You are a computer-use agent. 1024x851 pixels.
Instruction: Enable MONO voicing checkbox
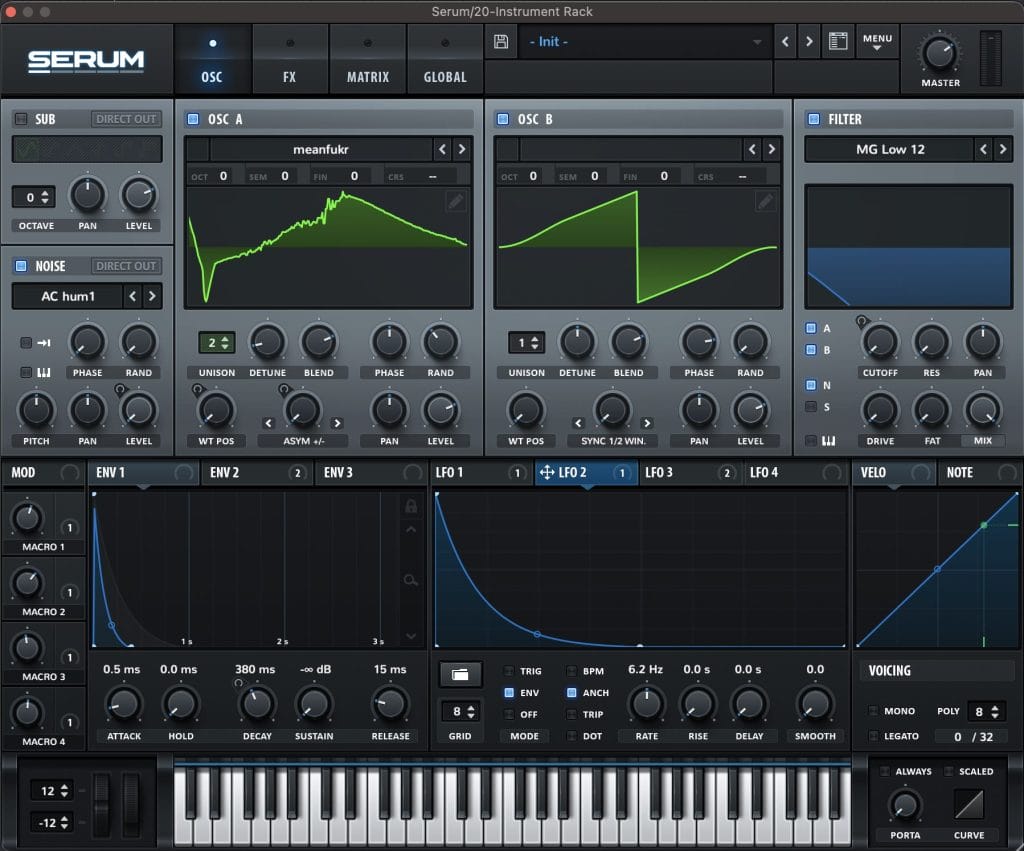point(875,711)
